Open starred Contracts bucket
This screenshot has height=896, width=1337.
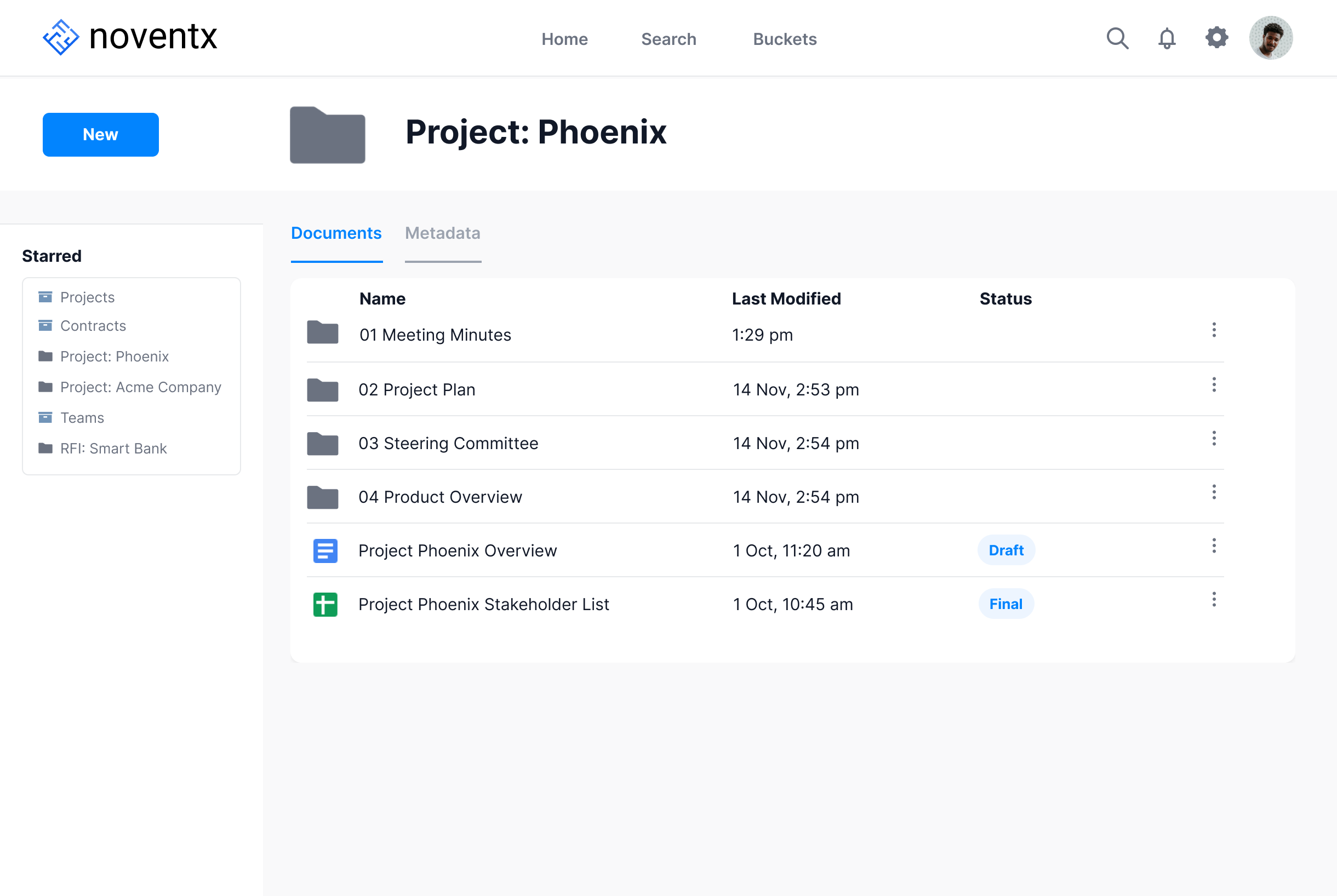pyautogui.click(x=93, y=326)
